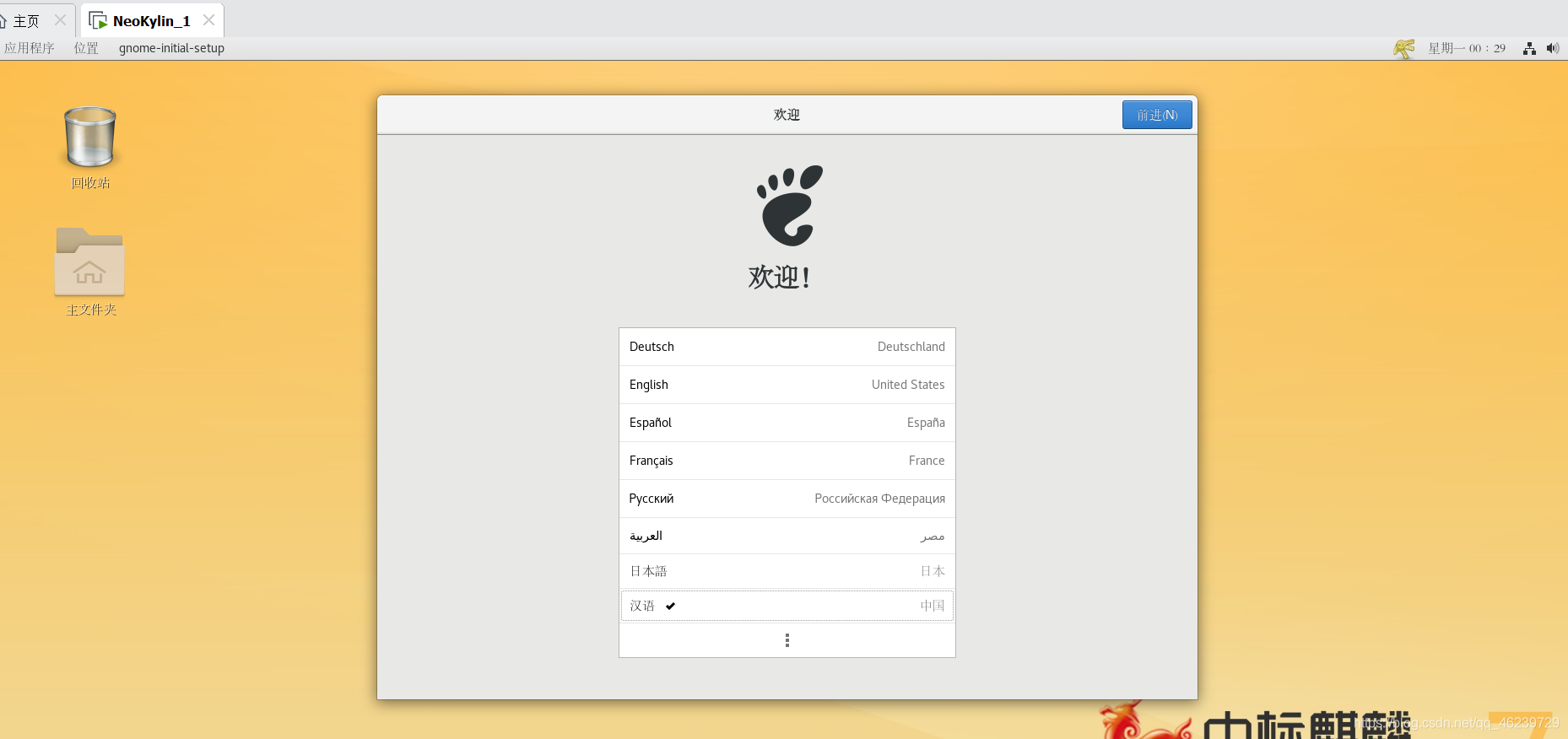Open the 应用程序 menu
This screenshot has height=739, width=1568.
30,48
